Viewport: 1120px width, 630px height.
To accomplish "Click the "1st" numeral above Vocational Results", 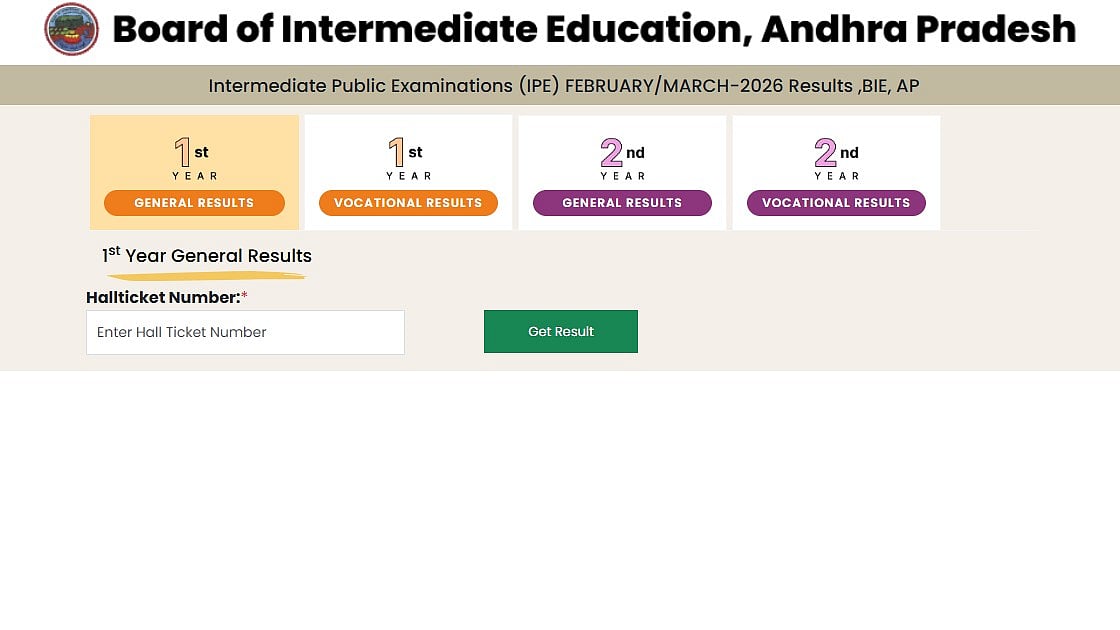I will (x=397, y=153).
